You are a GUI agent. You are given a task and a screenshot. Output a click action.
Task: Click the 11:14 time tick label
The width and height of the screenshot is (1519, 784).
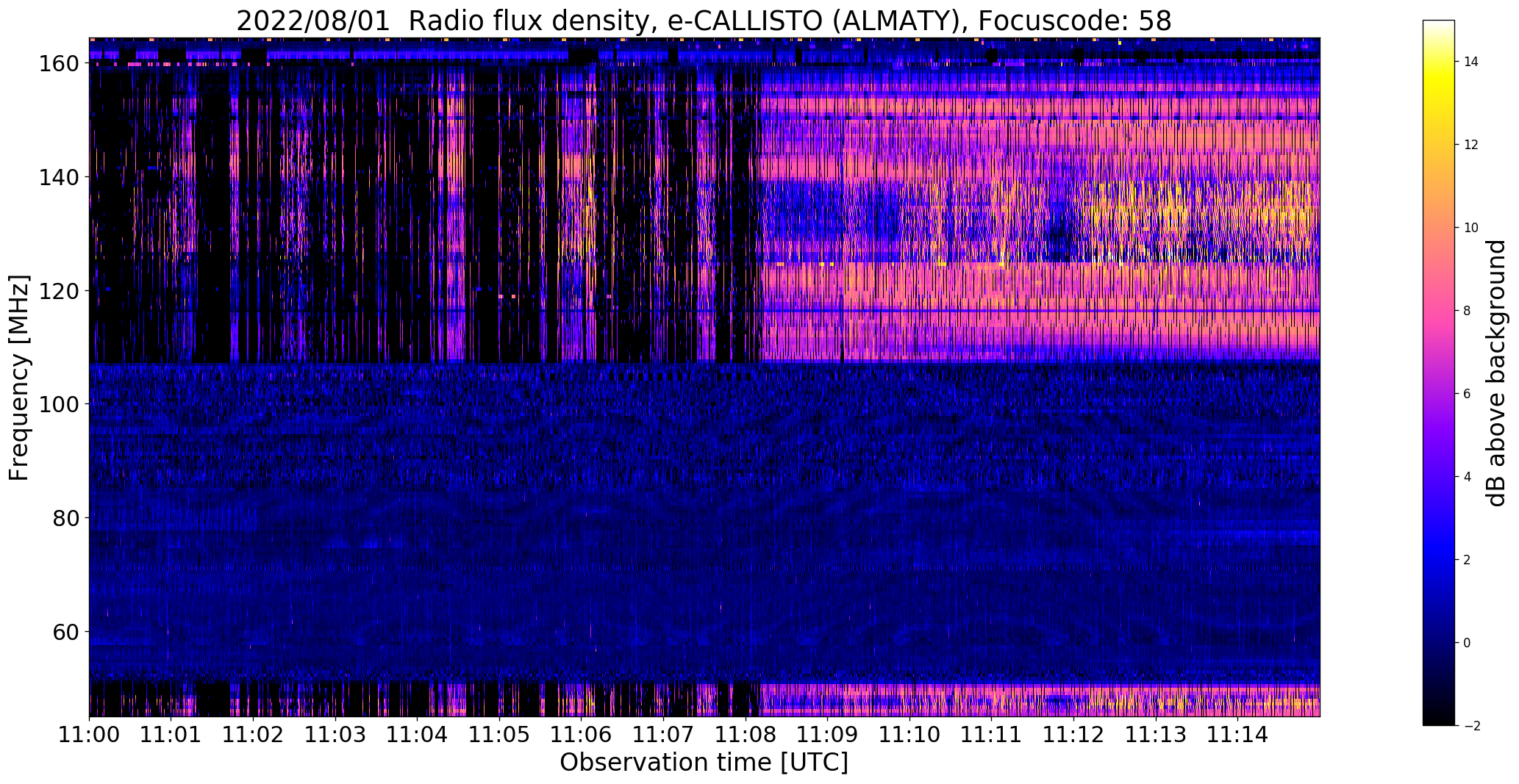pyautogui.click(x=1238, y=733)
